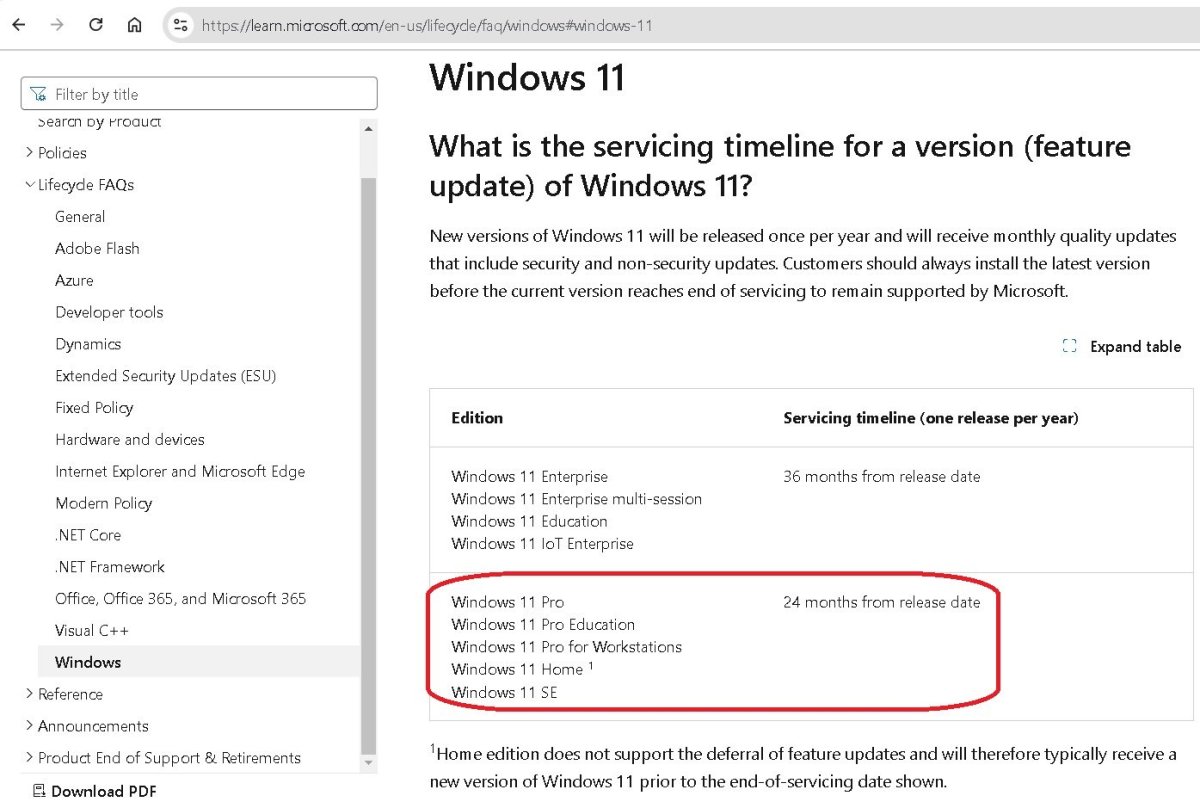Open the Dynamics FAQ

[x=88, y=344]
